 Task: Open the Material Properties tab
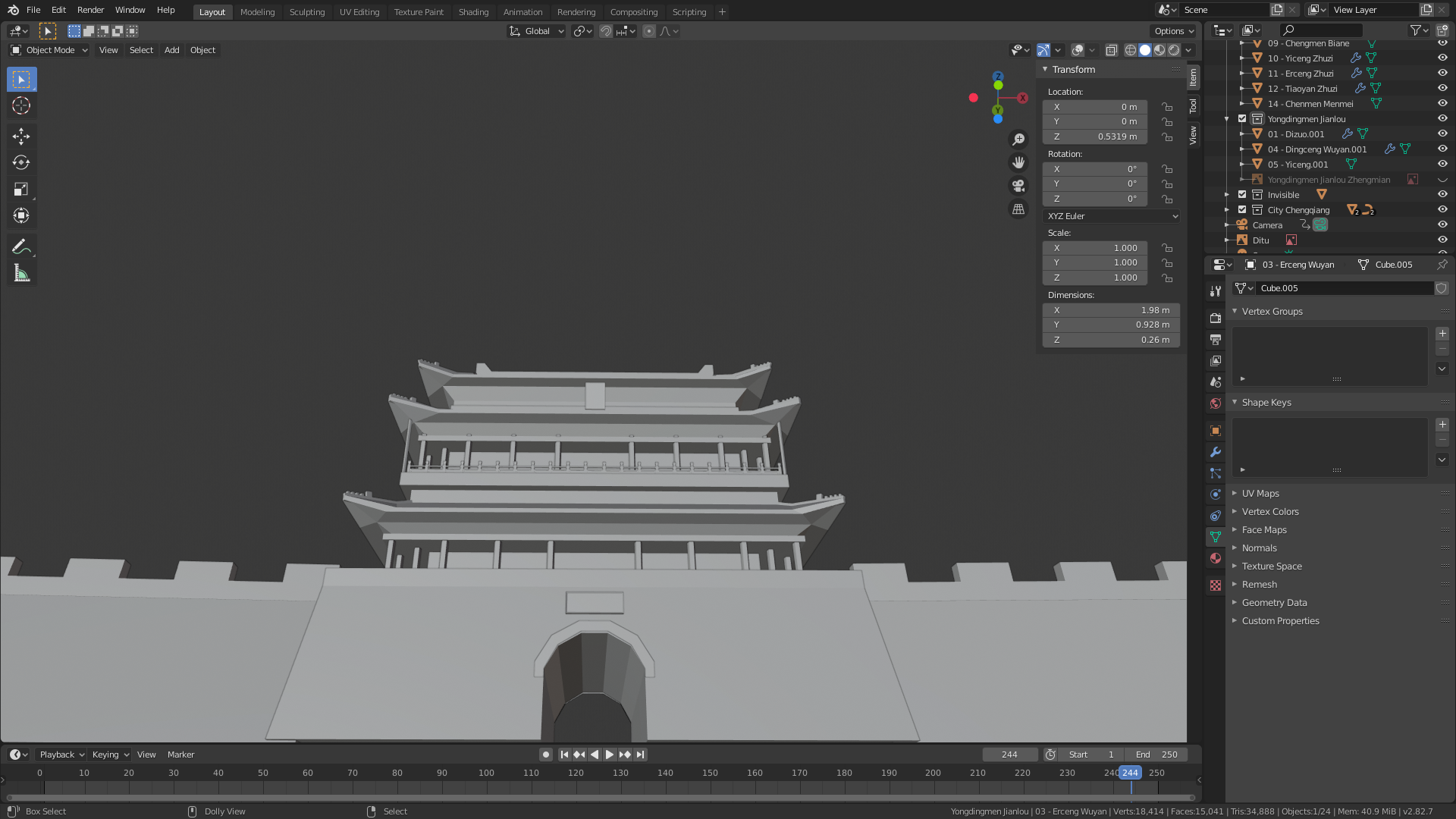1216,558
